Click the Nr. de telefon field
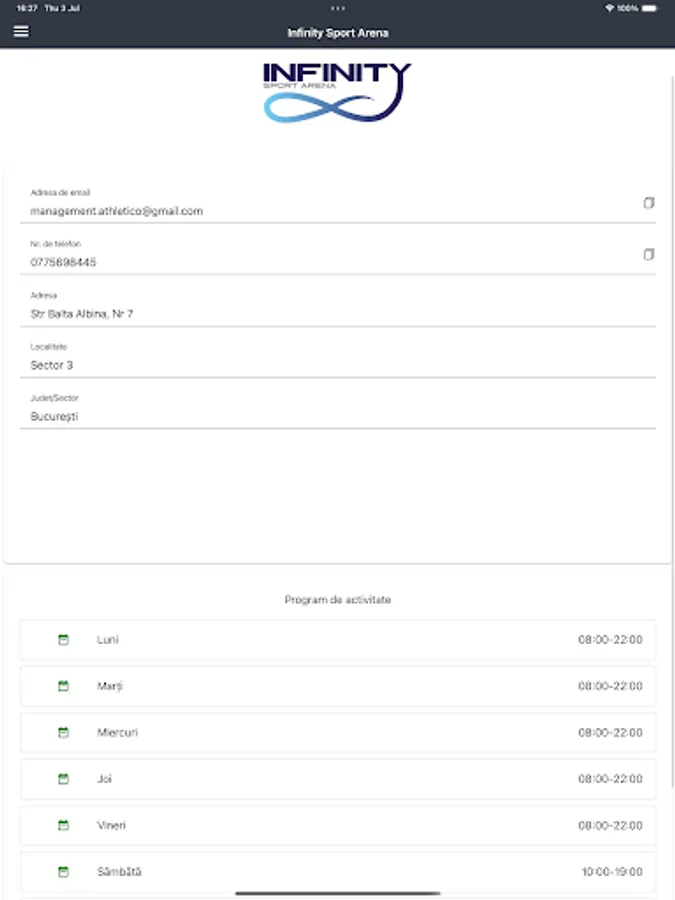Image resolution: width=675 pixels, height=900 pixels. [x=300, y=262]
